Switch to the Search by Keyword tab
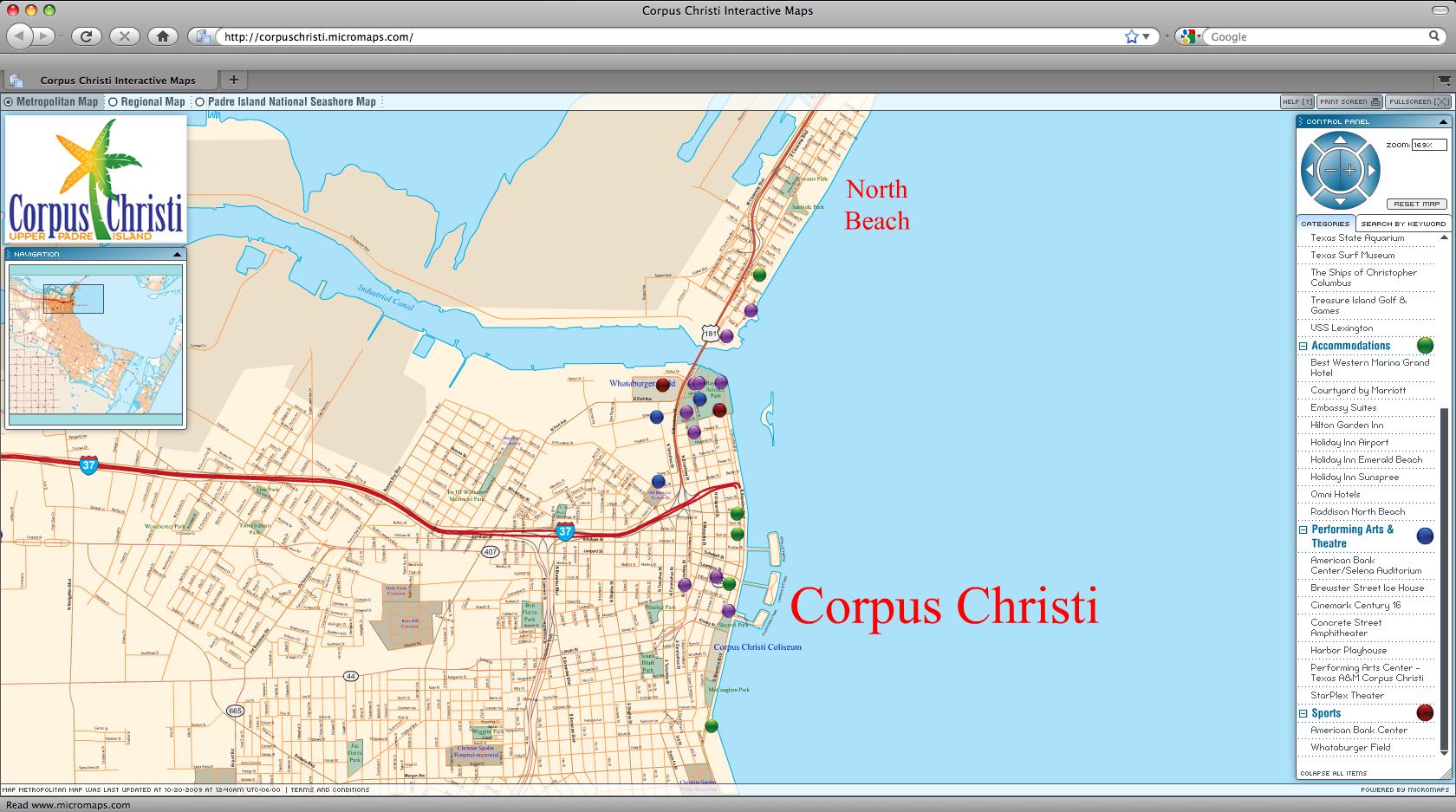Screen dimensions: 1456x812 point(1403,224)
